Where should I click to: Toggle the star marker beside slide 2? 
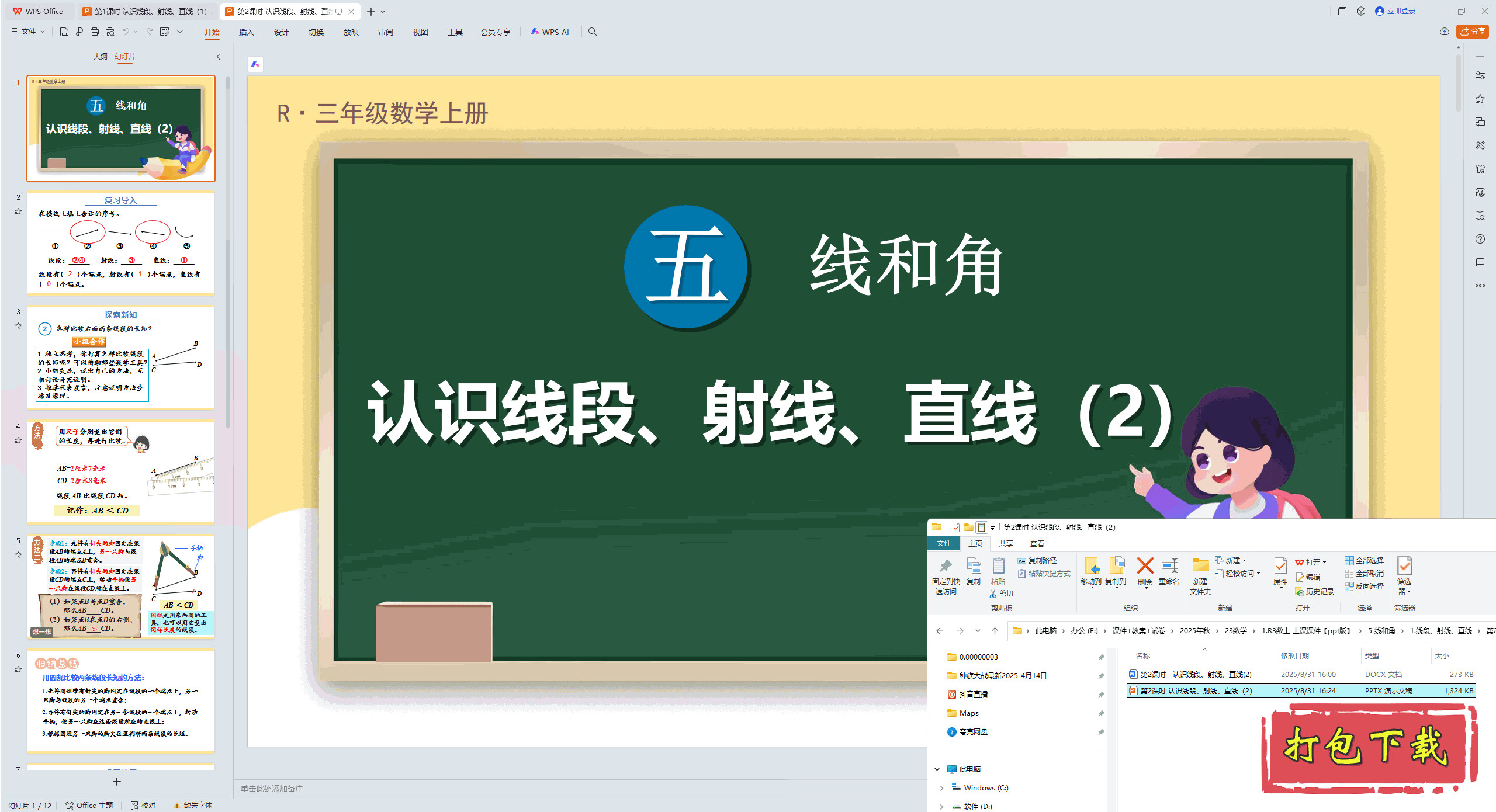(18, 211)
